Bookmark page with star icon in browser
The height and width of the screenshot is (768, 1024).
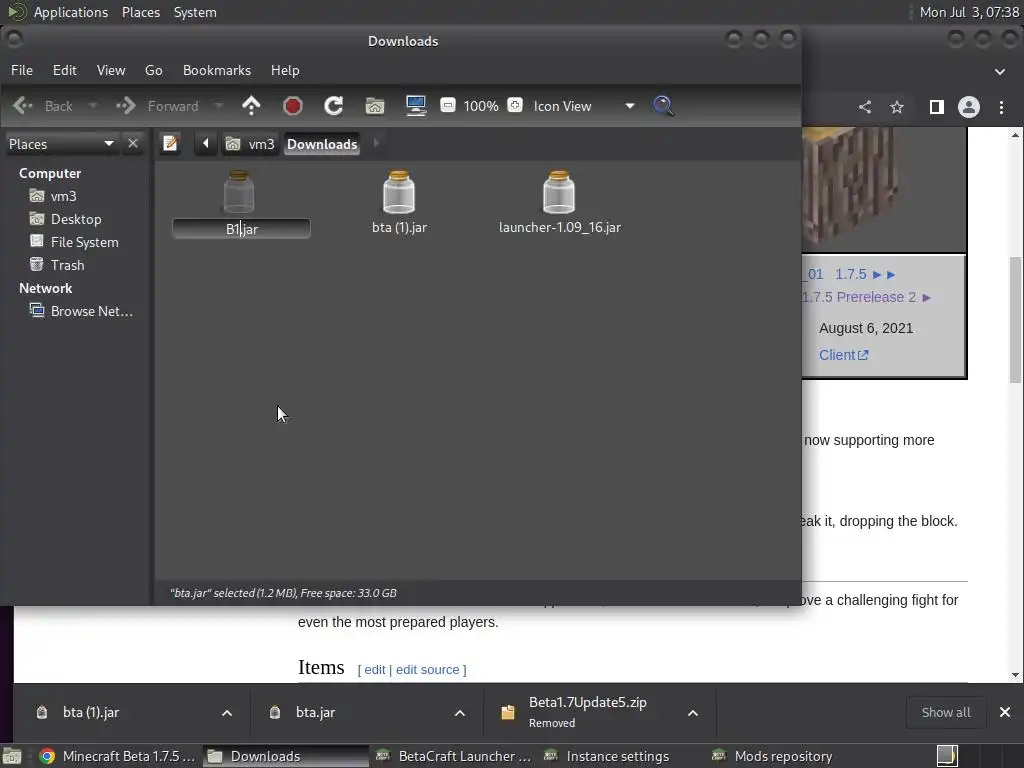tap(897, 107)
